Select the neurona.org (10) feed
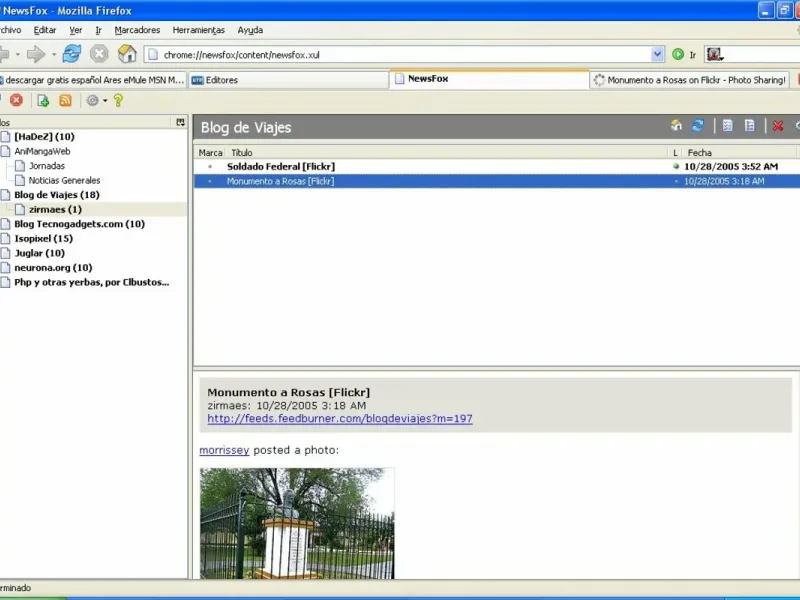The image size is (800, 600). click(53, 268)
